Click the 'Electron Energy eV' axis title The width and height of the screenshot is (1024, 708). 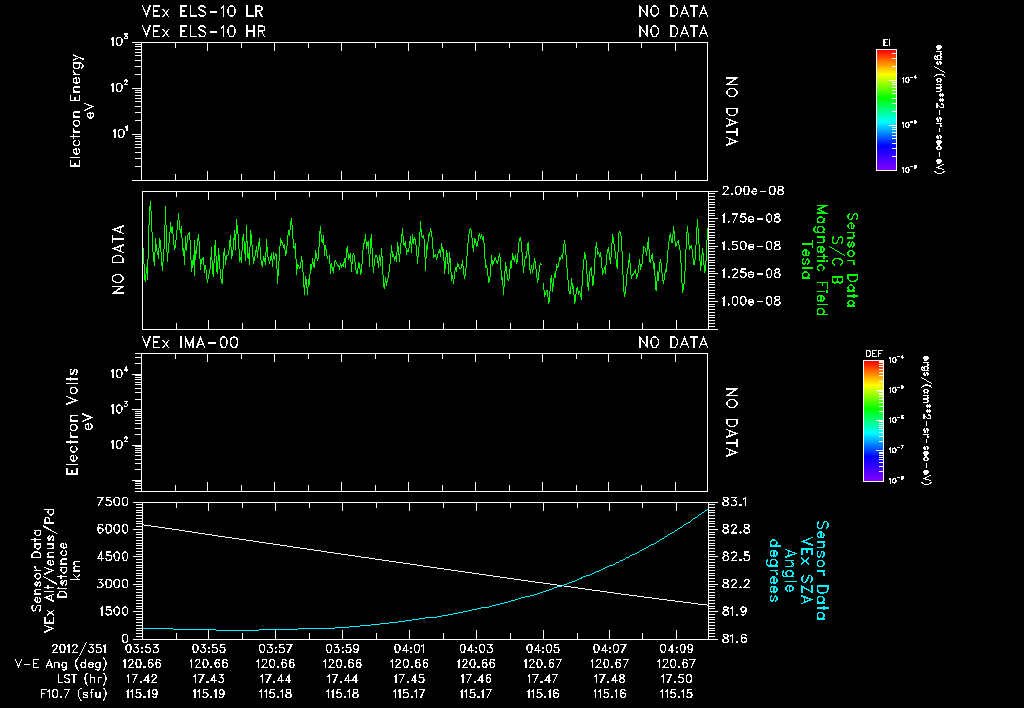click(82, 110)
